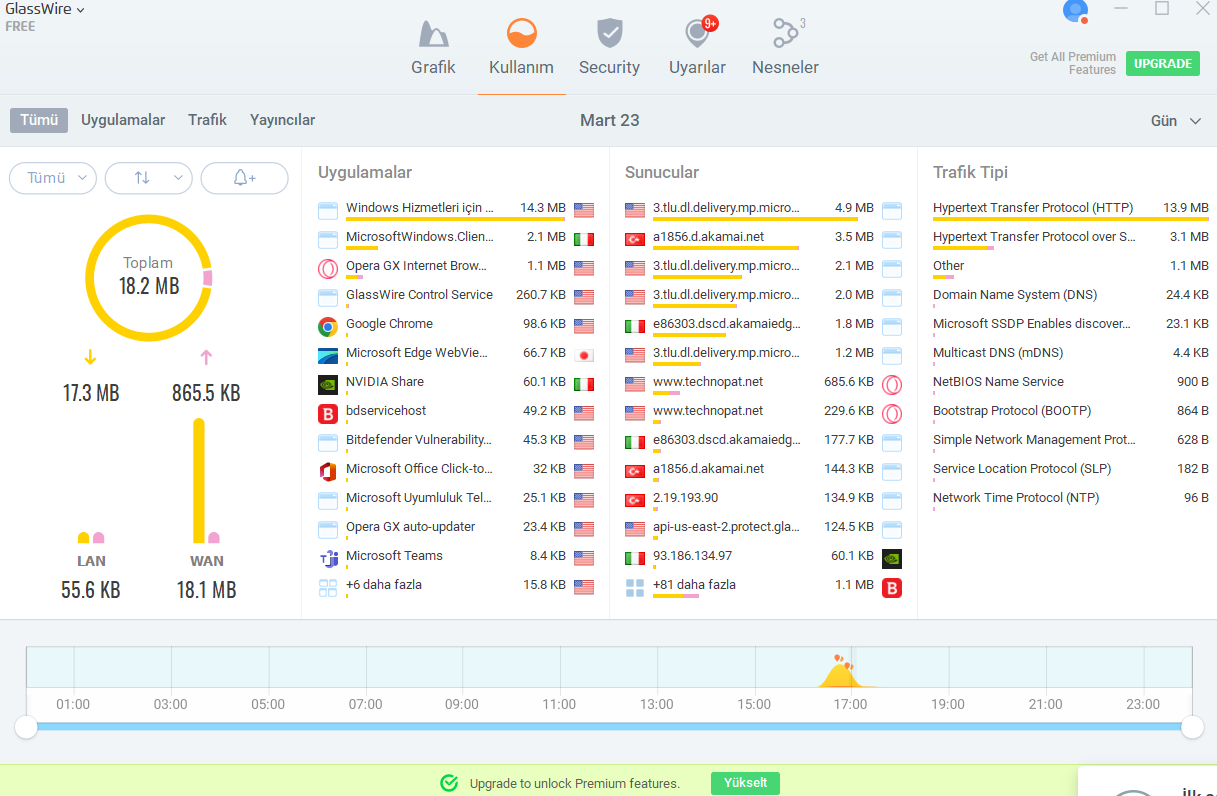Open the upload/download direction dropdown
The height and width of the screenshot is (796, 1217).
pos(149,178)
